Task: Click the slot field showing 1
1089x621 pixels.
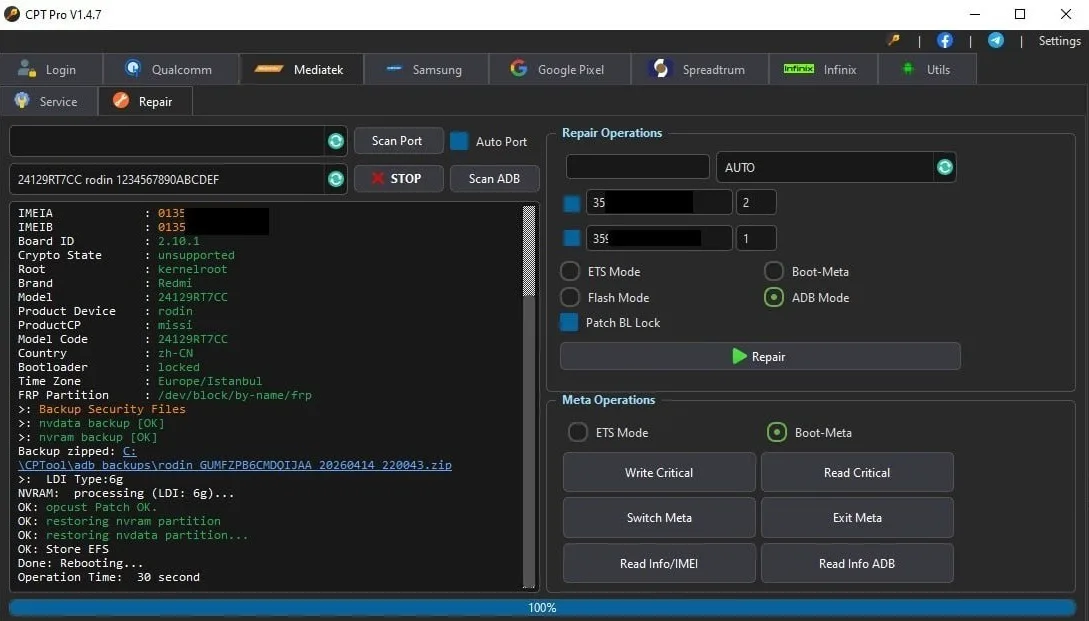Action: pos(756,238)
